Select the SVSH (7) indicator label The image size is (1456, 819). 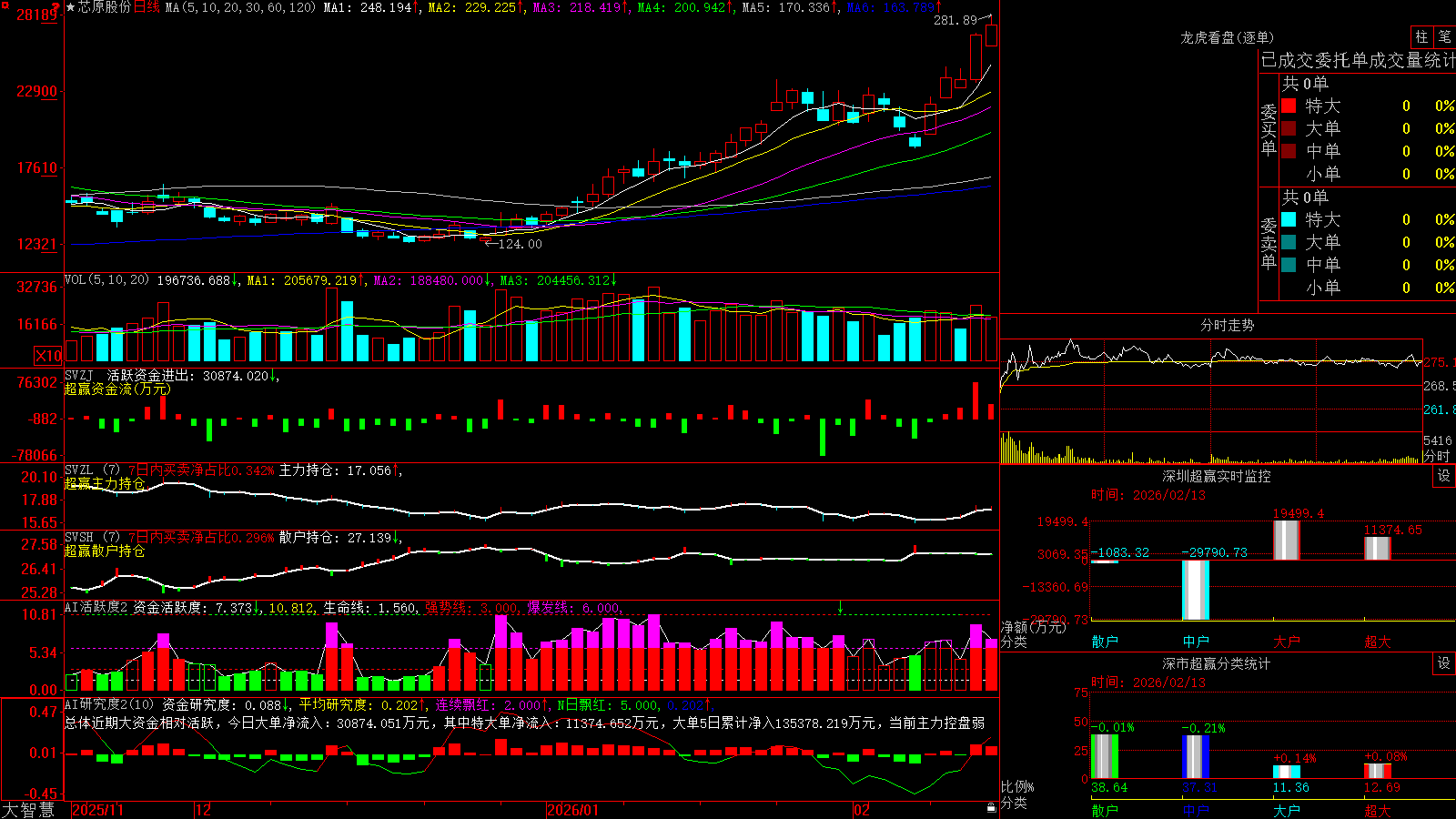coord(92,538)
